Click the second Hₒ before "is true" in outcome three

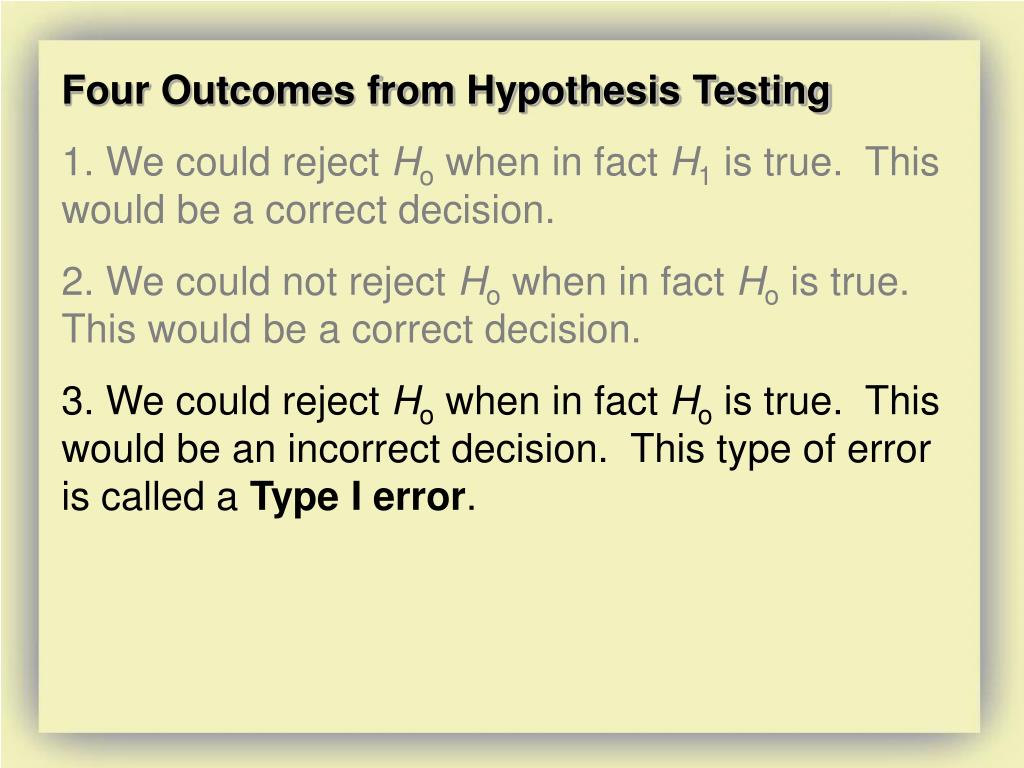[692, 404]
